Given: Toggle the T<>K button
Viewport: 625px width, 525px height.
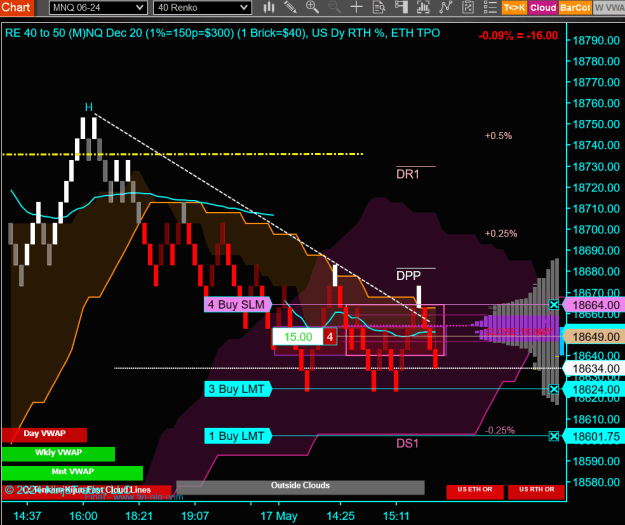Looking at the screenshot, I should [x=514, y=8].
